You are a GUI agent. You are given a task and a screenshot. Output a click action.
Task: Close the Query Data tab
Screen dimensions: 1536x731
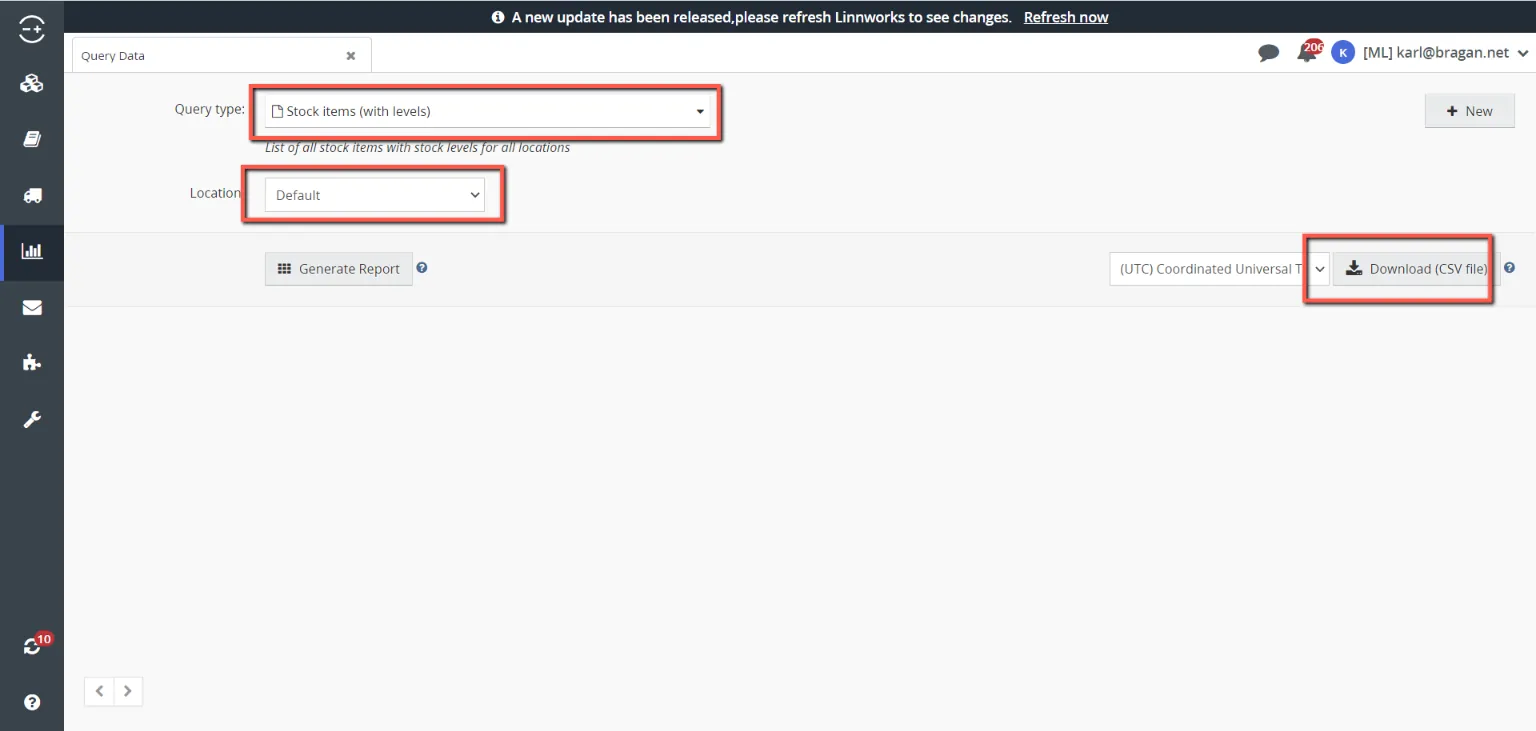351,56
